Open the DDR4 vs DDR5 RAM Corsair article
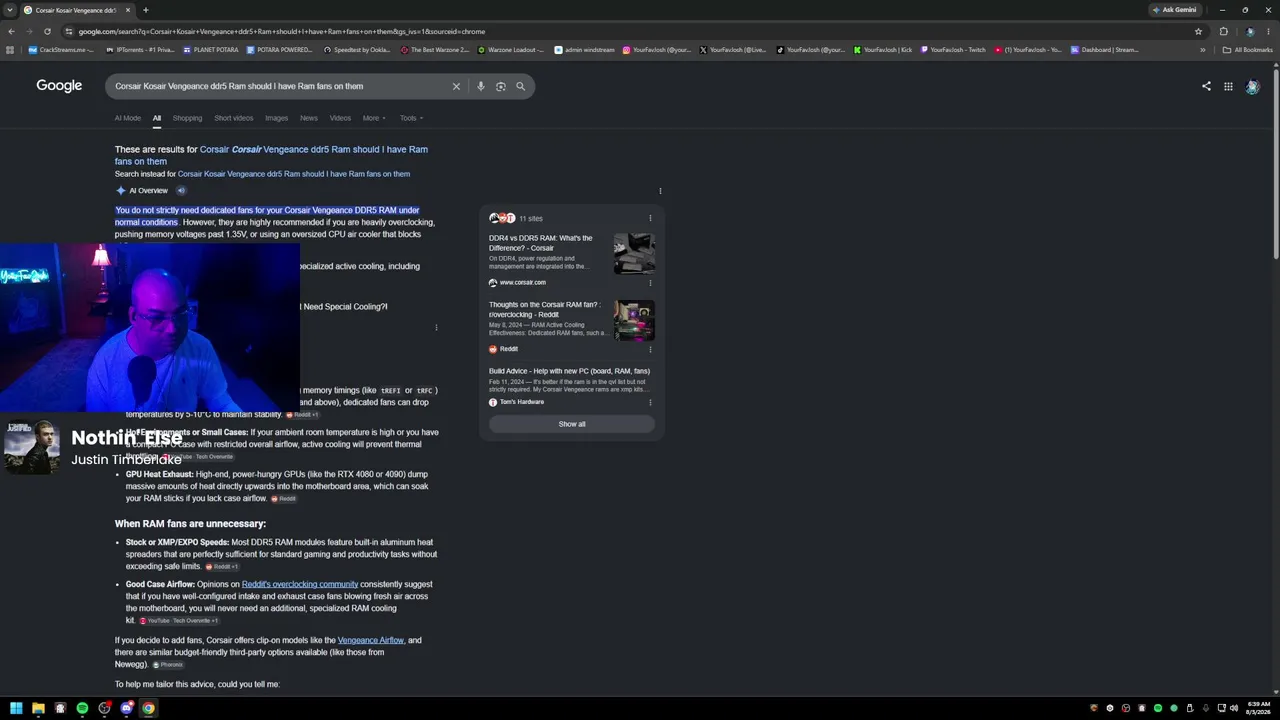 [x=540, y=243]
